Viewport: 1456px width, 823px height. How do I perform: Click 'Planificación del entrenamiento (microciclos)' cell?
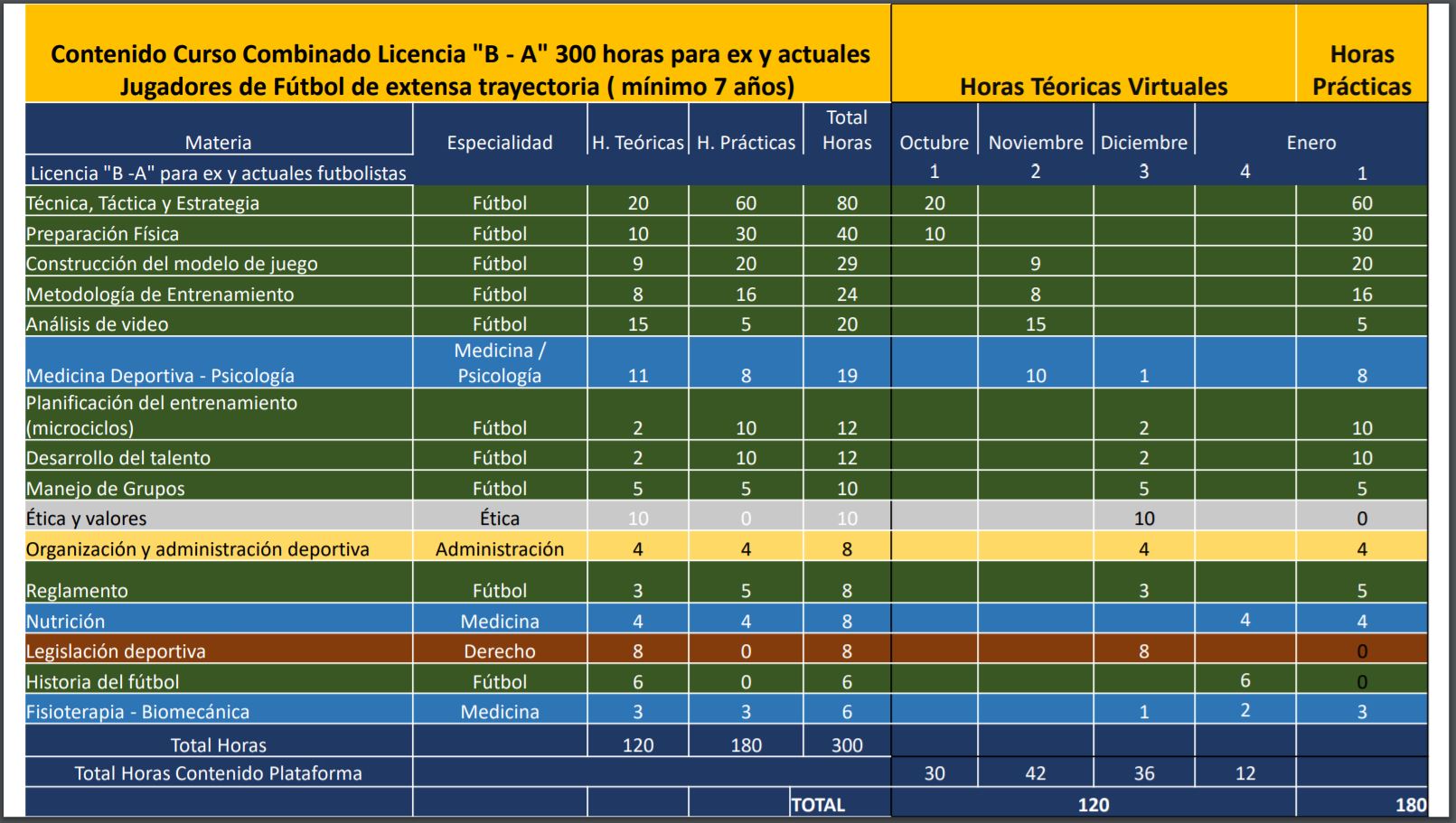[x=219, y=414]
